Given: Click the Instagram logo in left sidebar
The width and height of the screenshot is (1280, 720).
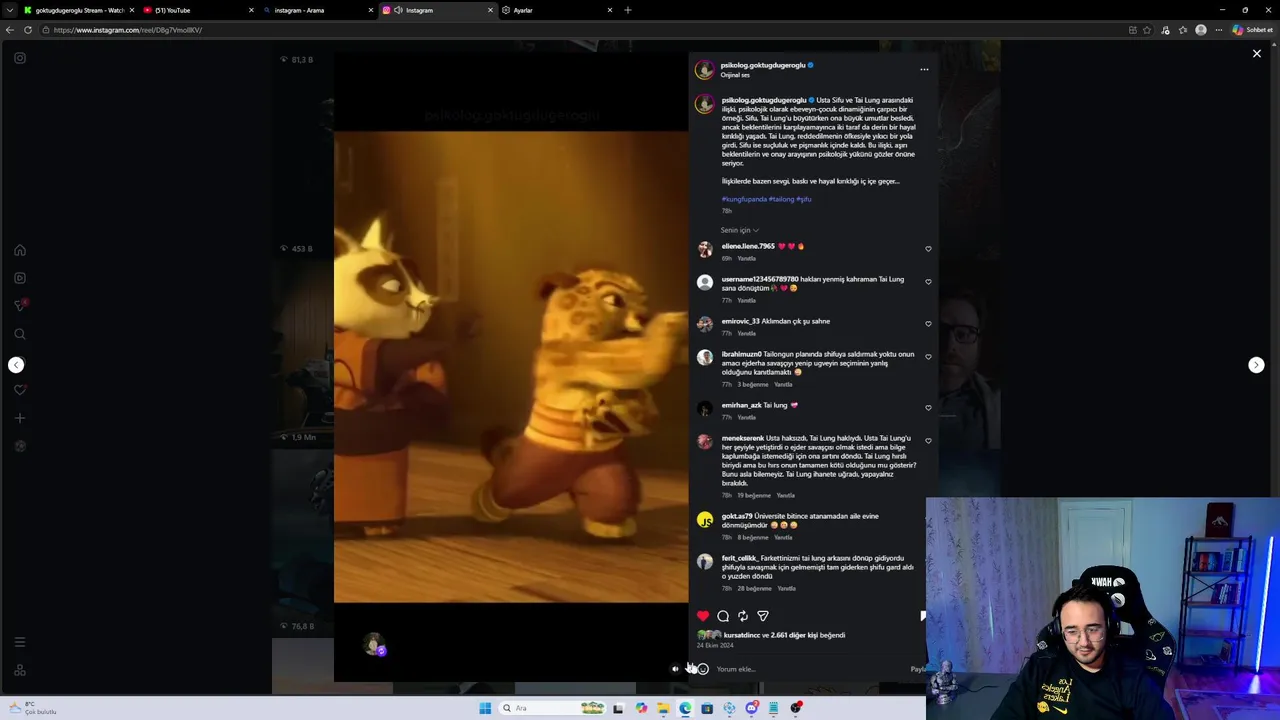Looking at the screenshot, I should tap(20, 58).
